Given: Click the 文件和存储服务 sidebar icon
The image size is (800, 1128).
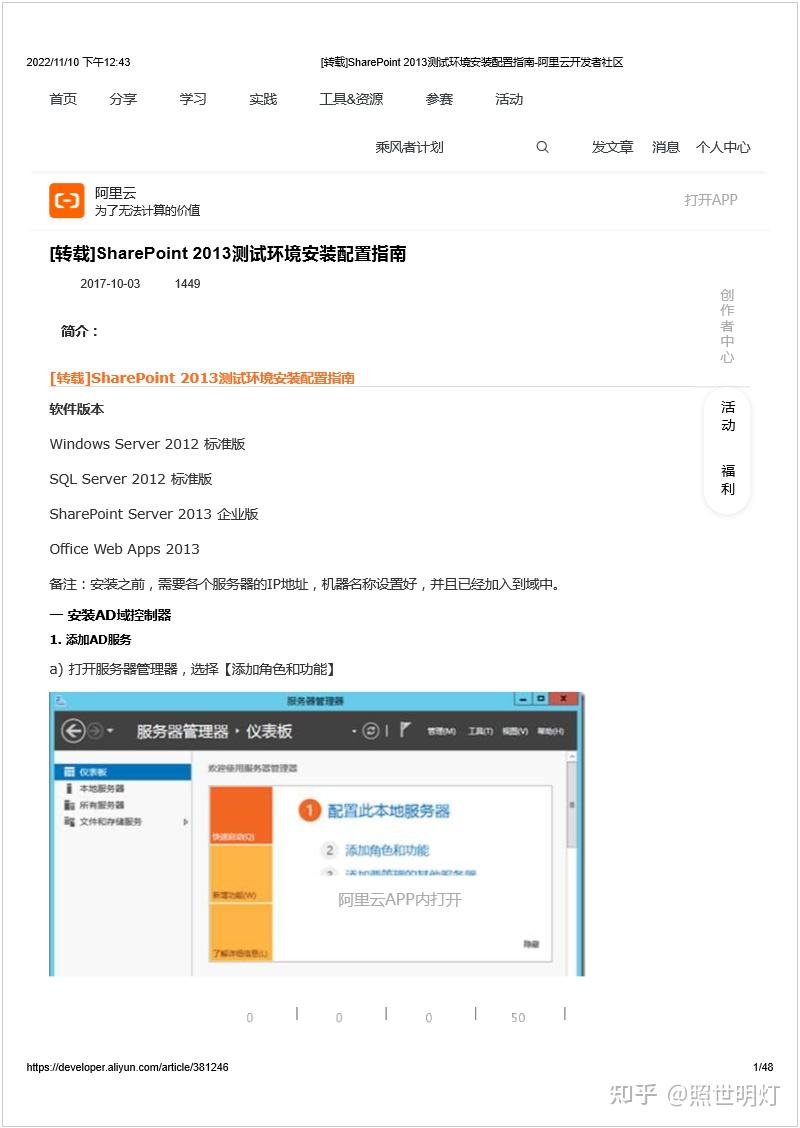Looking at the screenshot, I should point(69,822).
